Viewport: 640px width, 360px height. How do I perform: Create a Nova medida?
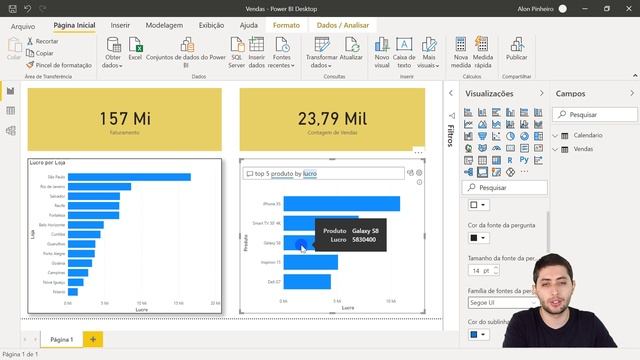coord(461,52)
